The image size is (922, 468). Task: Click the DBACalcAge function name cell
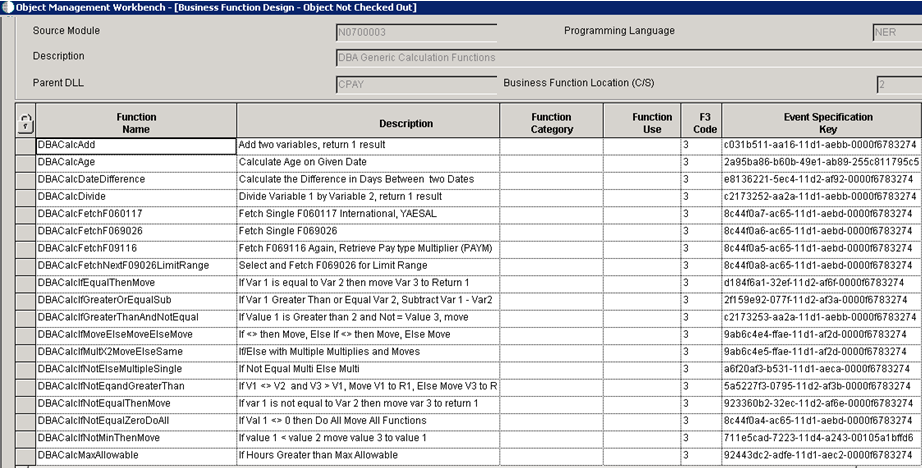[x=136, y=163]
